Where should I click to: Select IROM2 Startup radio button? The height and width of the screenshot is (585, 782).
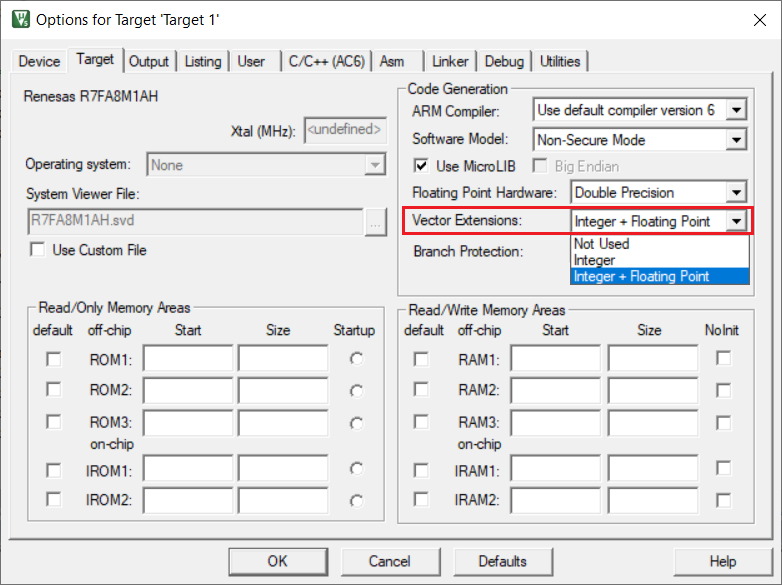click(356, 501)
